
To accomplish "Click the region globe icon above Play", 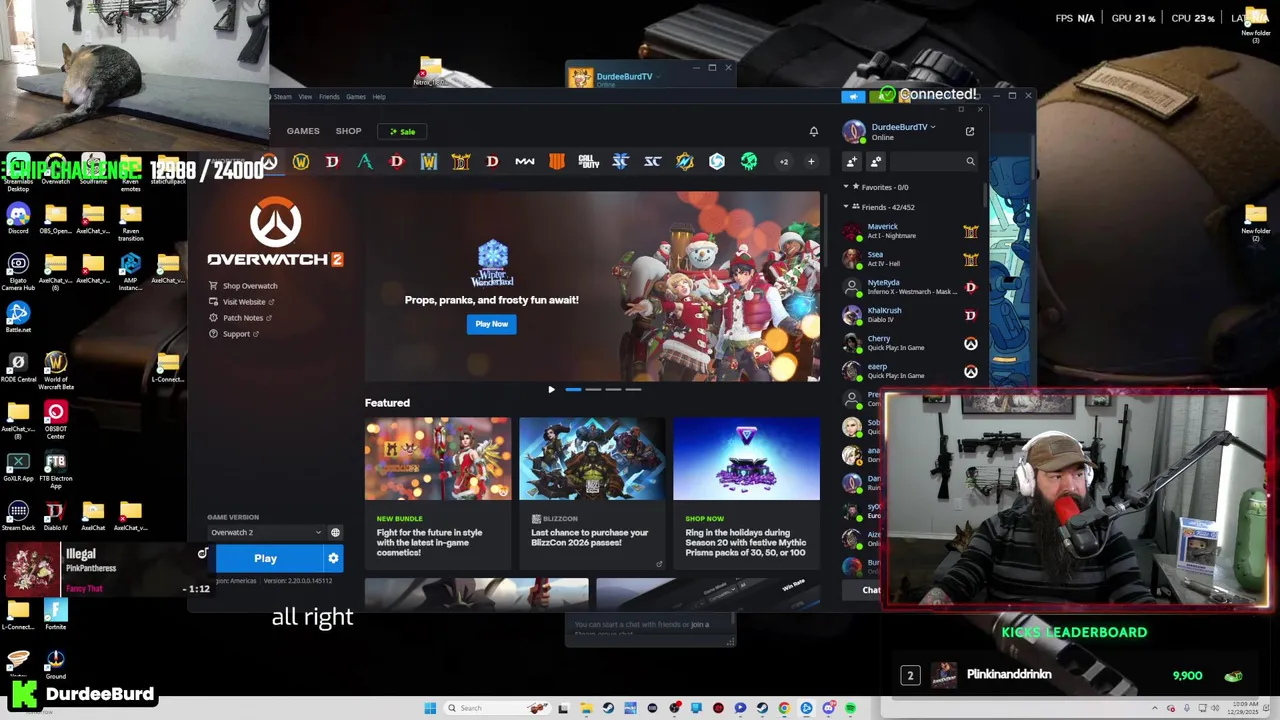I will [x=335, y=533].
